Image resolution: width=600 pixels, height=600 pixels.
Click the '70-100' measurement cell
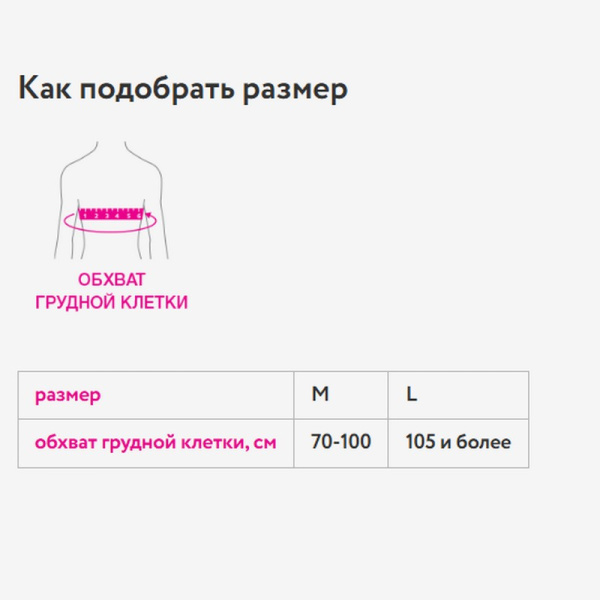[x=341, y=443]
